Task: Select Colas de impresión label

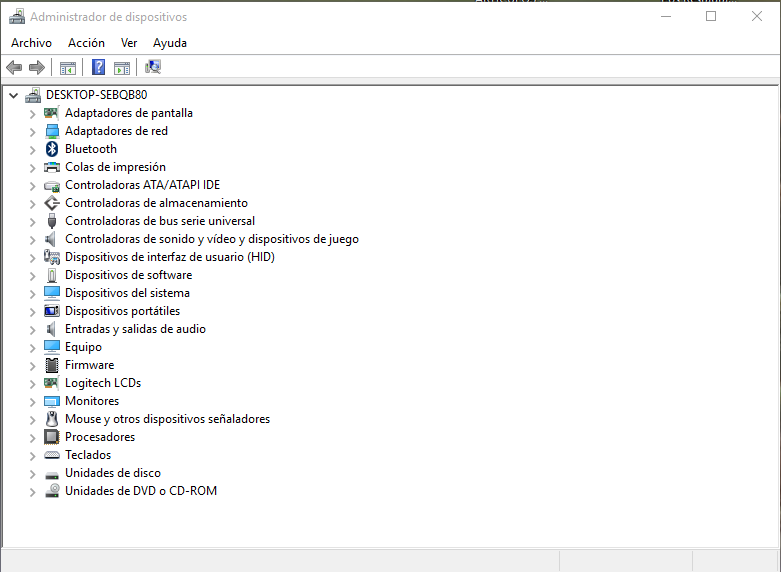Action: pos(116,167)
